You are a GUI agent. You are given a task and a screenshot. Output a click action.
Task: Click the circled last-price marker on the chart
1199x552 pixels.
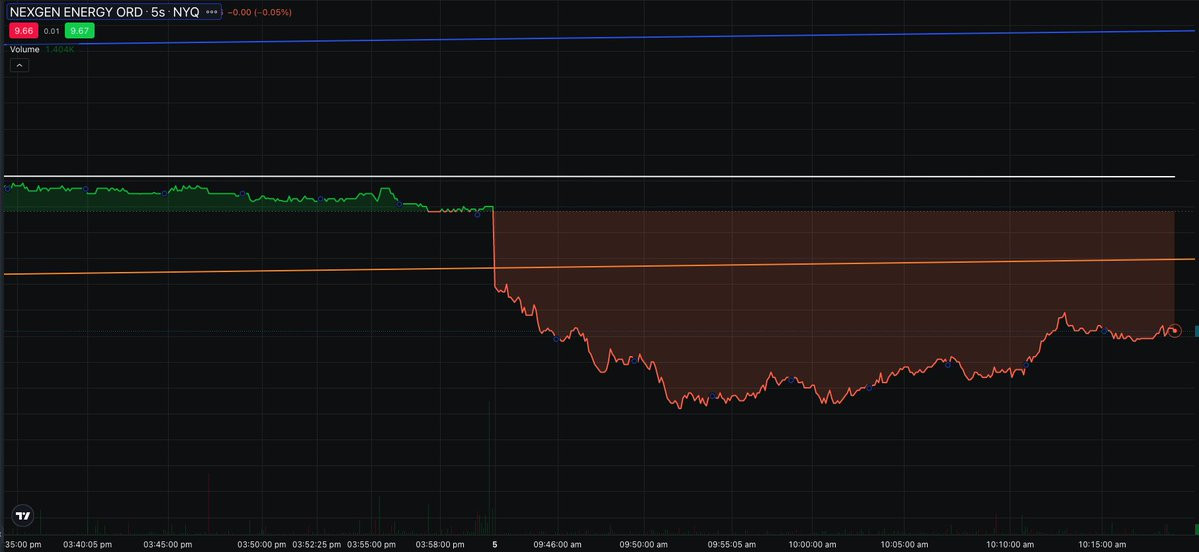point(1175,331)
